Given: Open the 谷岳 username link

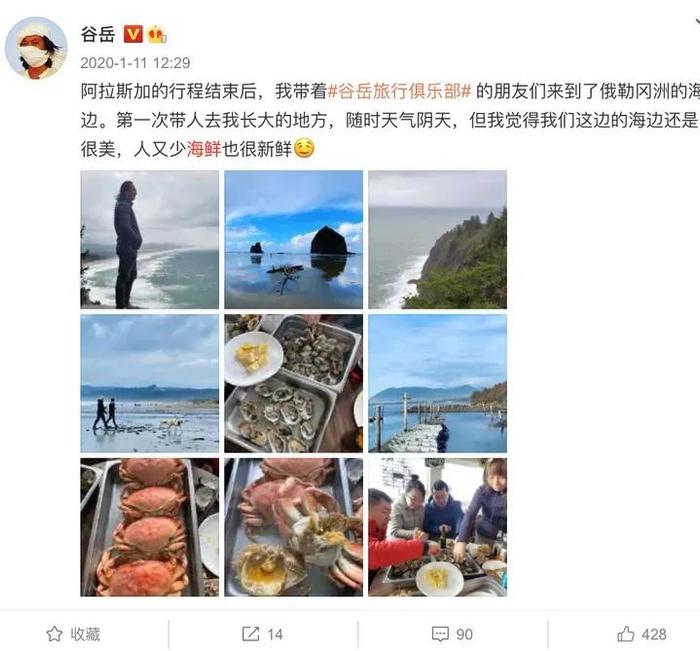Looking at the screenshot, I should 98,34.
